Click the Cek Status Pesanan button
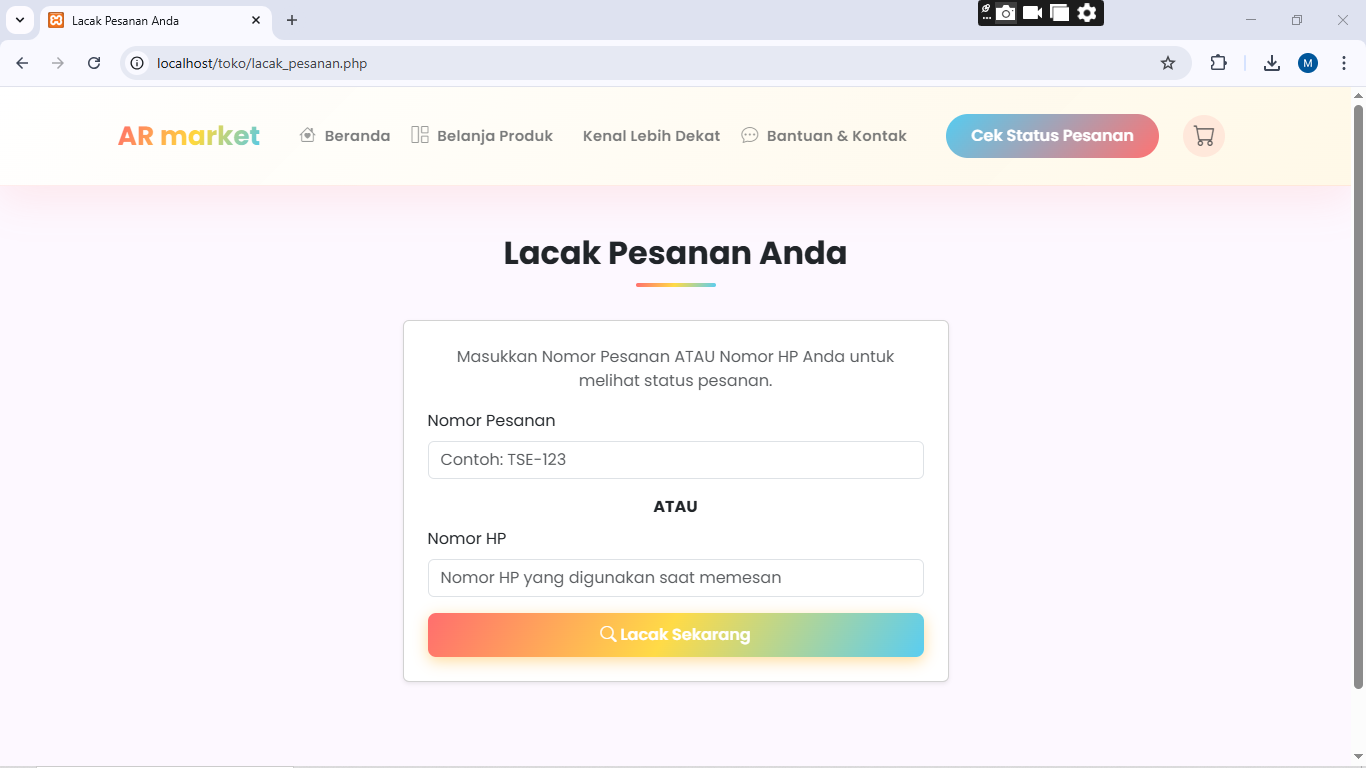 [x=1052, y=136]
